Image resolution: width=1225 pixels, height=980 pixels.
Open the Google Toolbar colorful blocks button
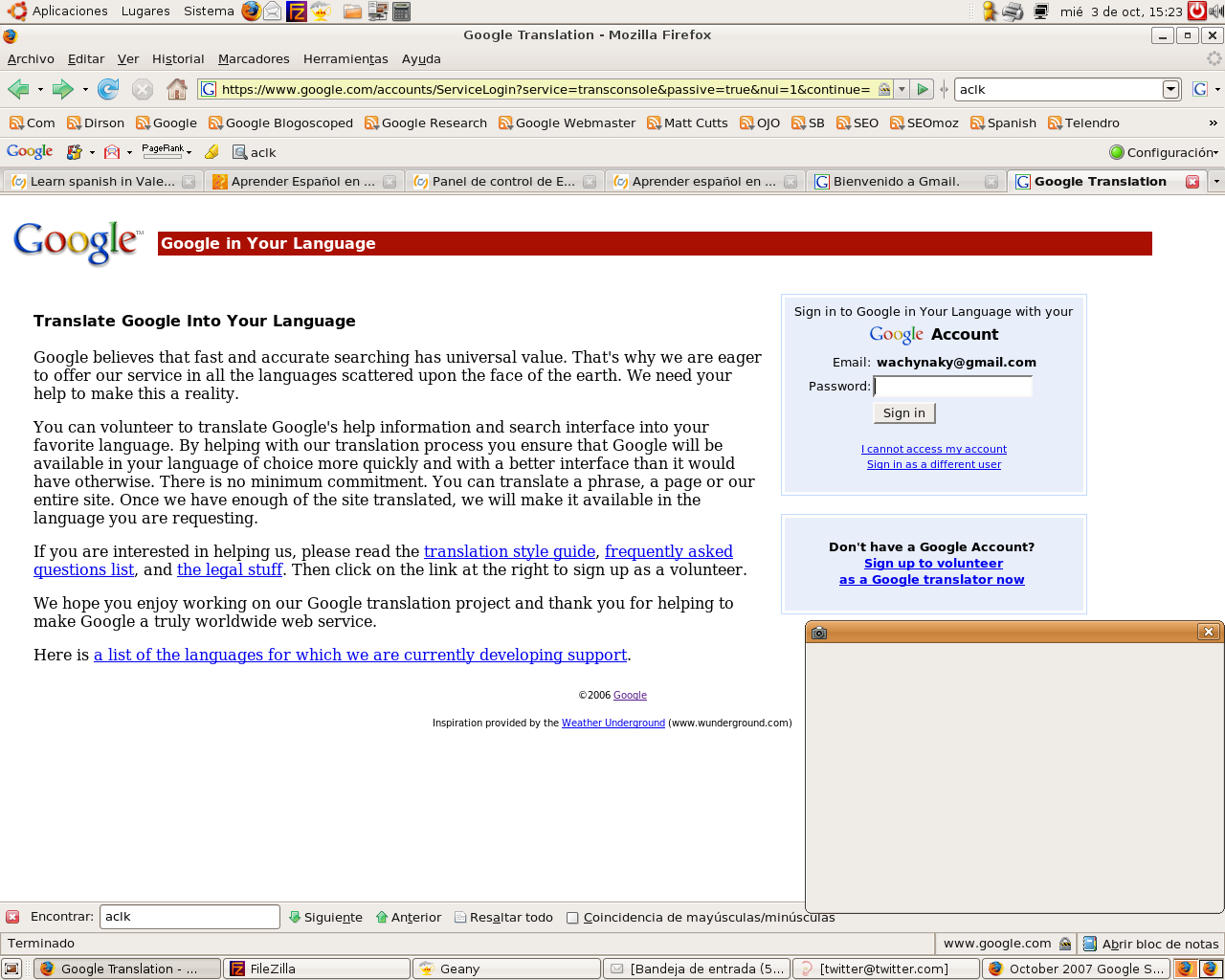click(x=75, y=152)
